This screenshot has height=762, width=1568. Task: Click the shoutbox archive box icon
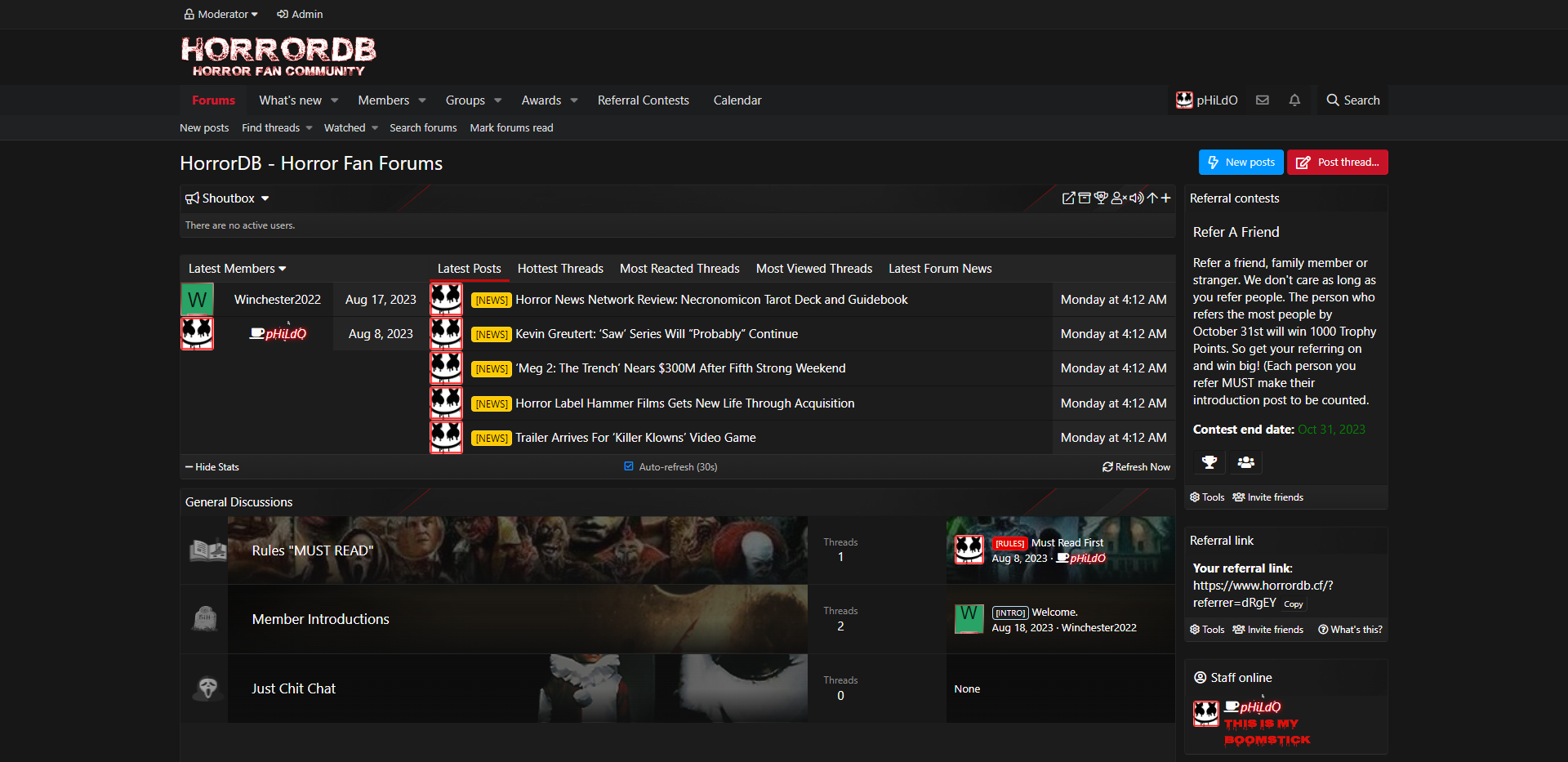coord(1085,198)
